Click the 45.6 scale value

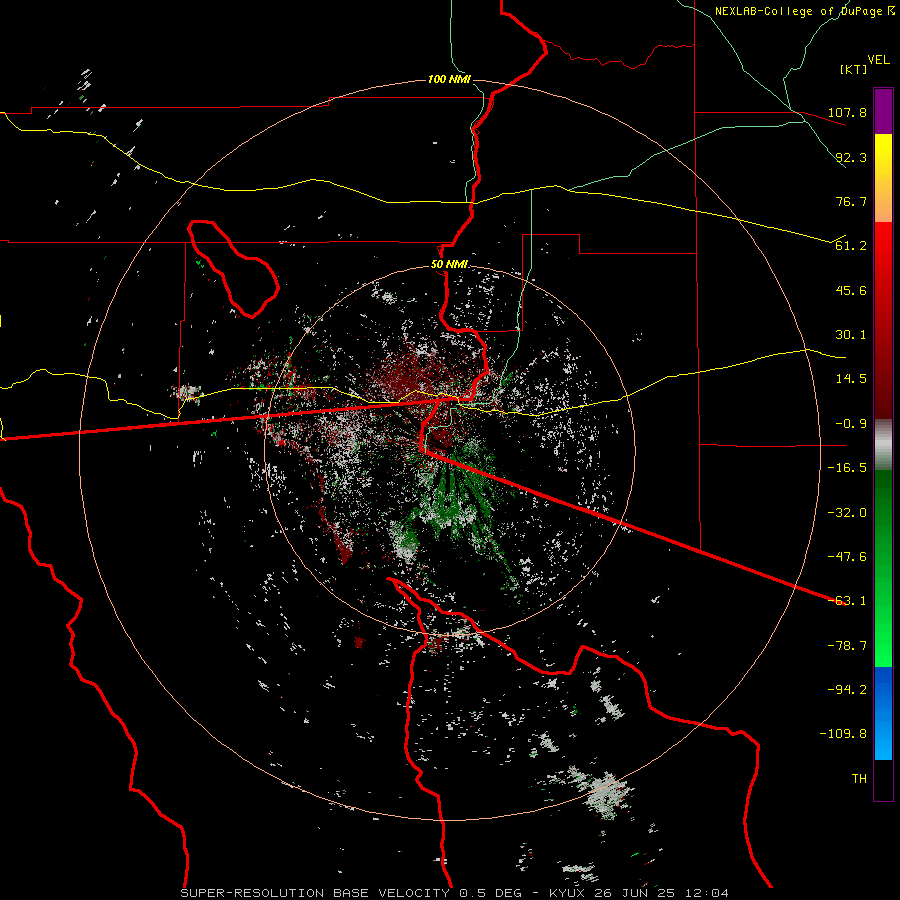coord(851,290)
